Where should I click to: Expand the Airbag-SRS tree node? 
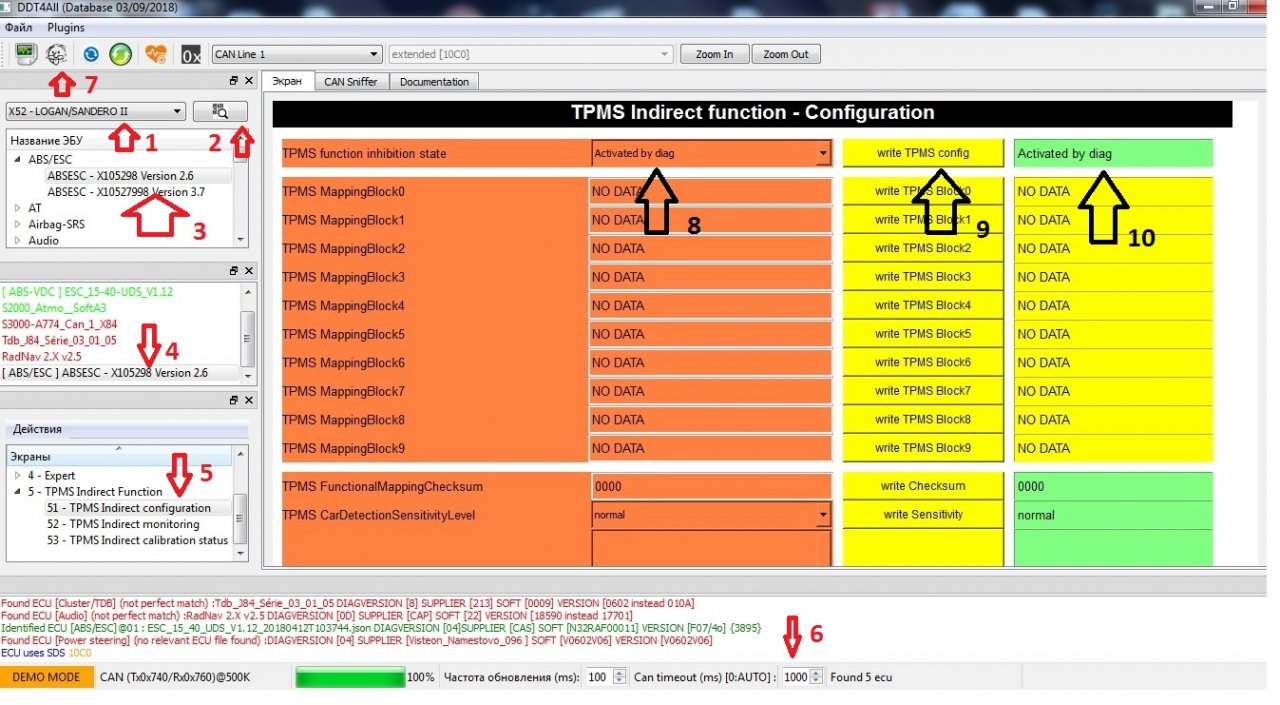point(17,224)
